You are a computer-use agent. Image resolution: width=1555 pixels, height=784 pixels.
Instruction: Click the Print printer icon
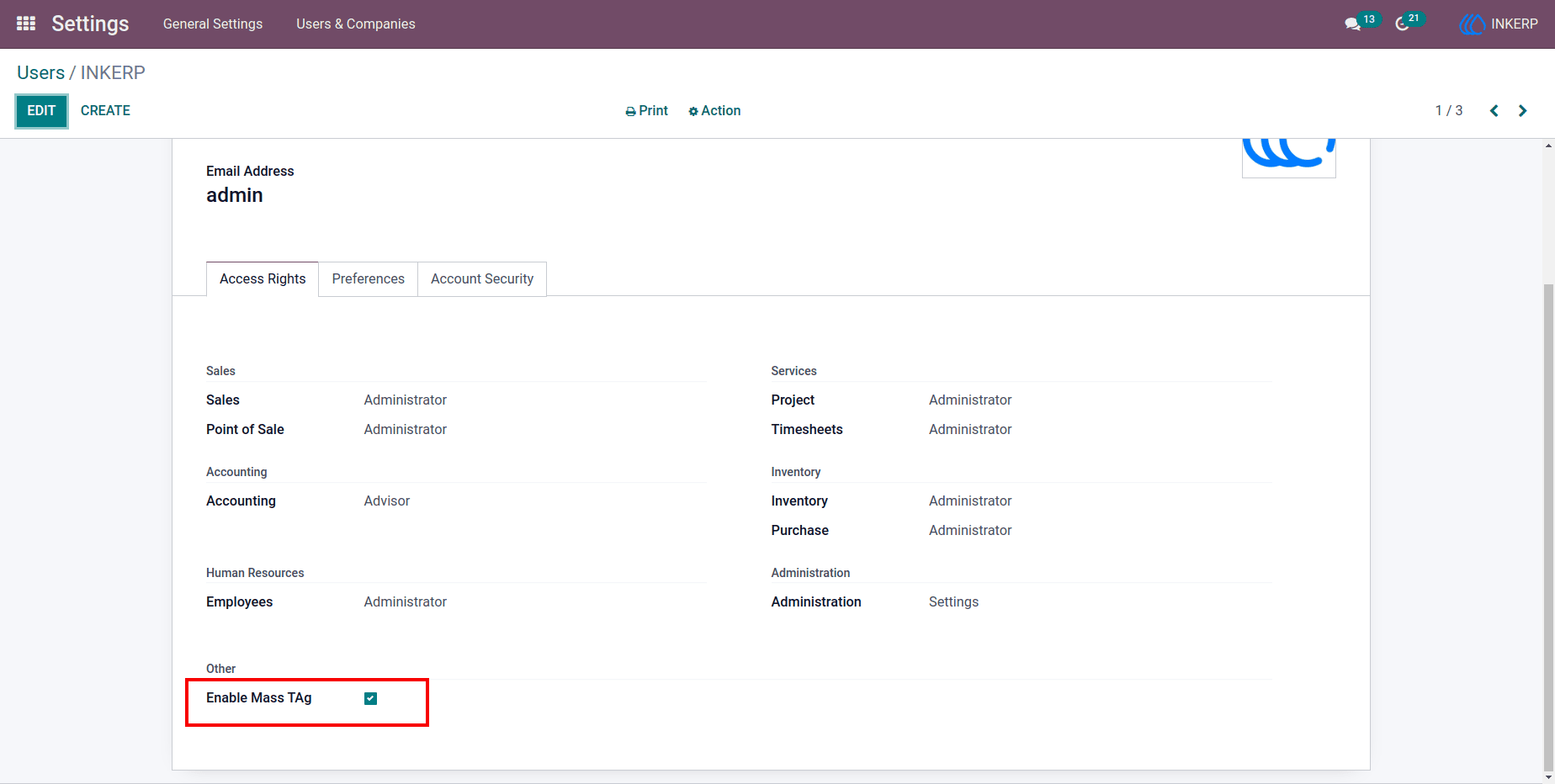(630, 112)
